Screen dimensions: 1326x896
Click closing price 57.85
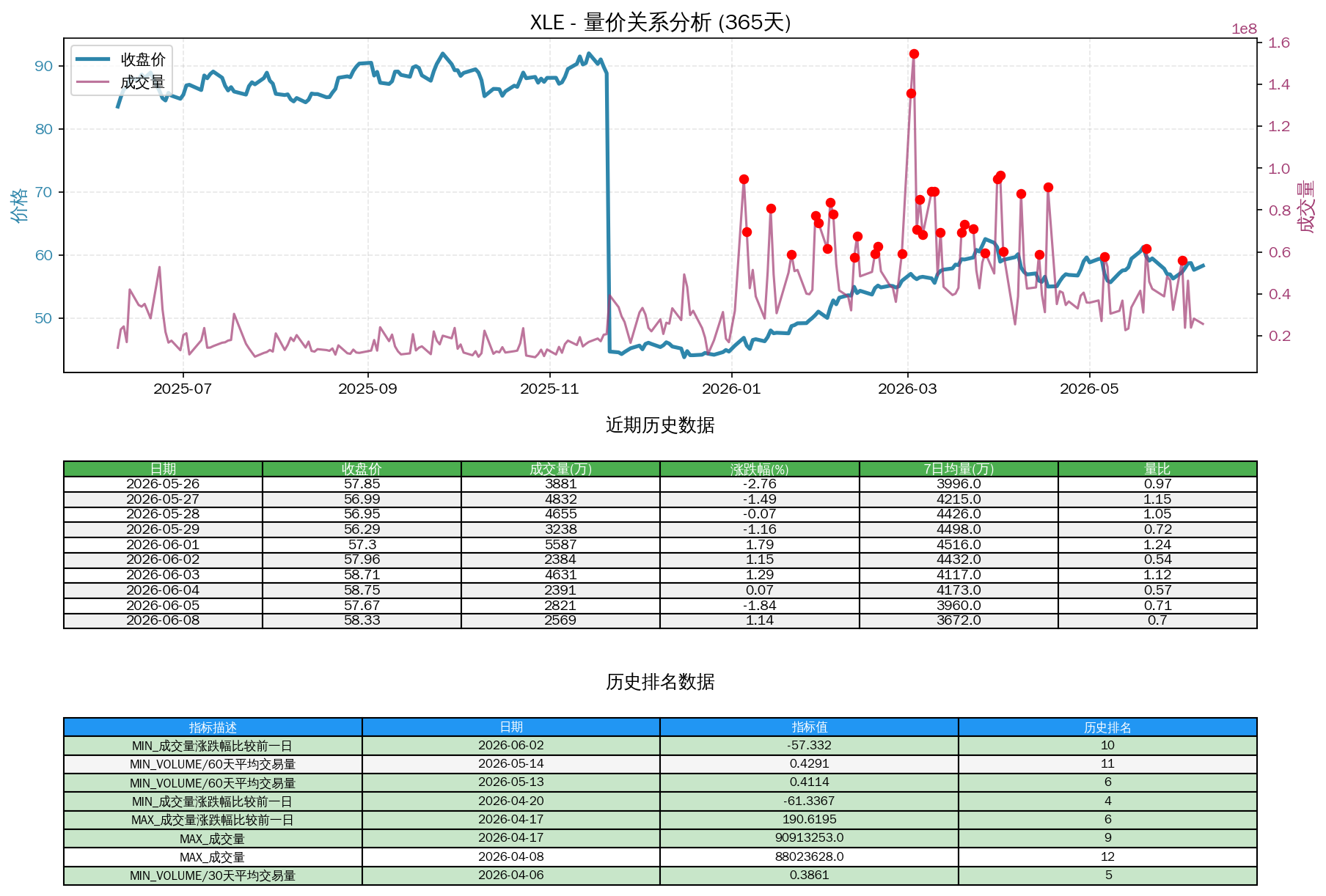tap(362, 484)
